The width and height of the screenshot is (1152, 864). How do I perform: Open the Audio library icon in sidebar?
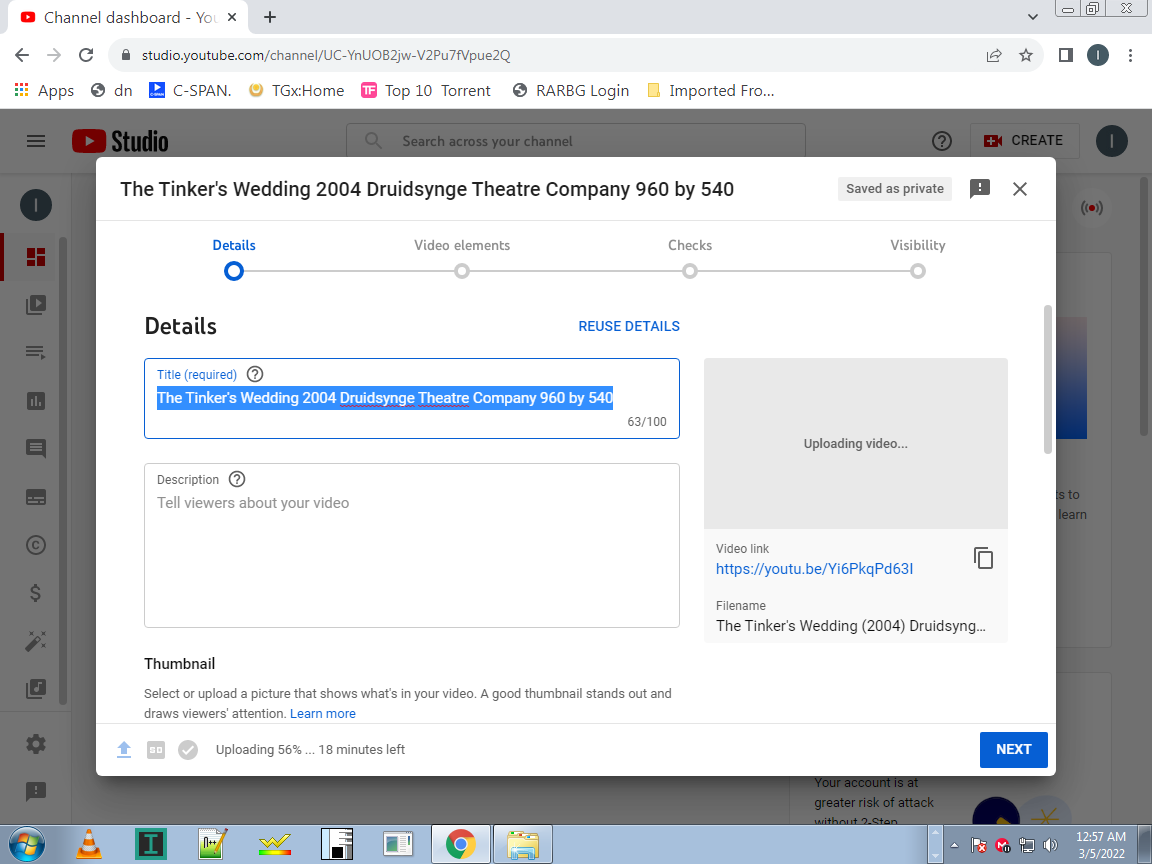[35, 689]
